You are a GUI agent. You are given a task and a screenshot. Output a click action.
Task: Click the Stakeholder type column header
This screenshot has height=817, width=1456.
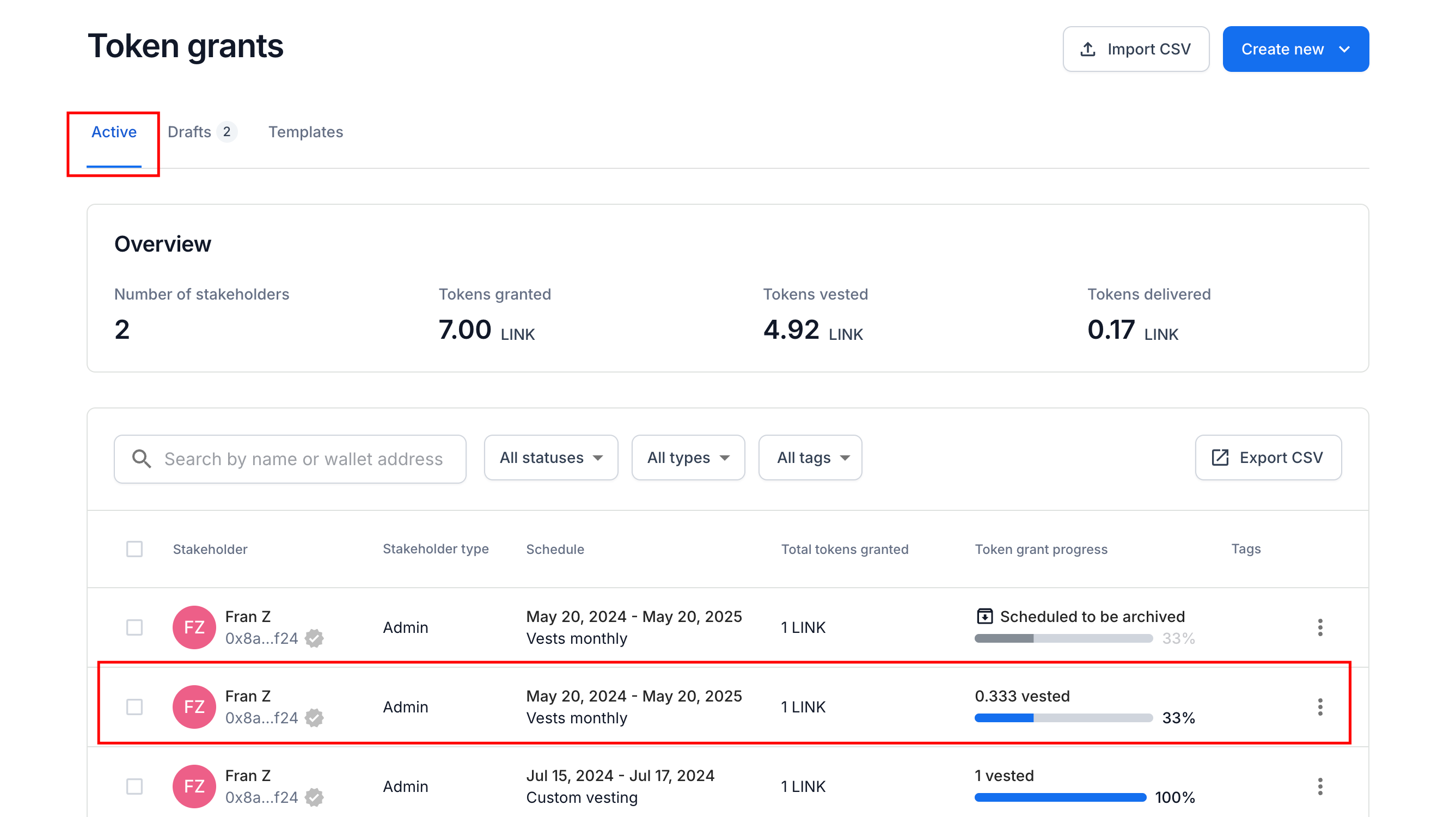435,549
